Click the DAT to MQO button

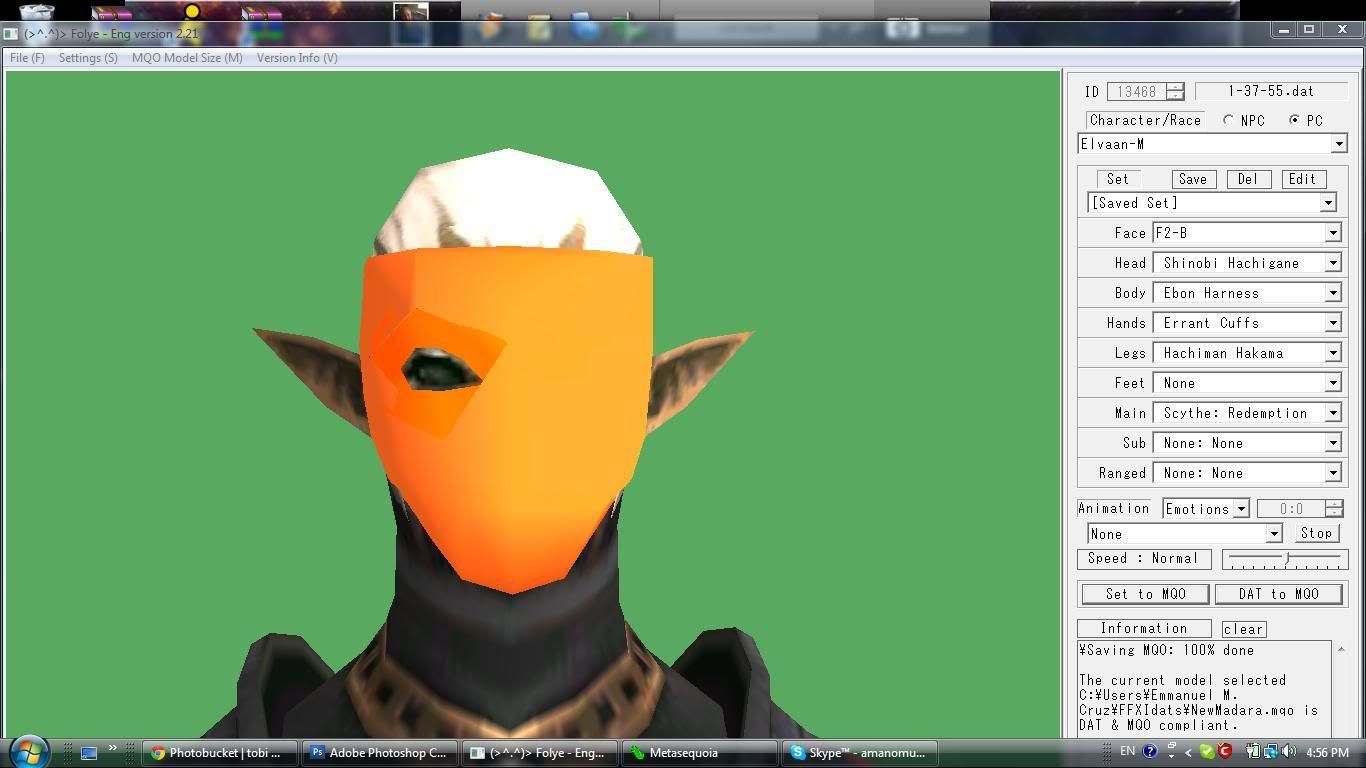[x=1278, y=594]
